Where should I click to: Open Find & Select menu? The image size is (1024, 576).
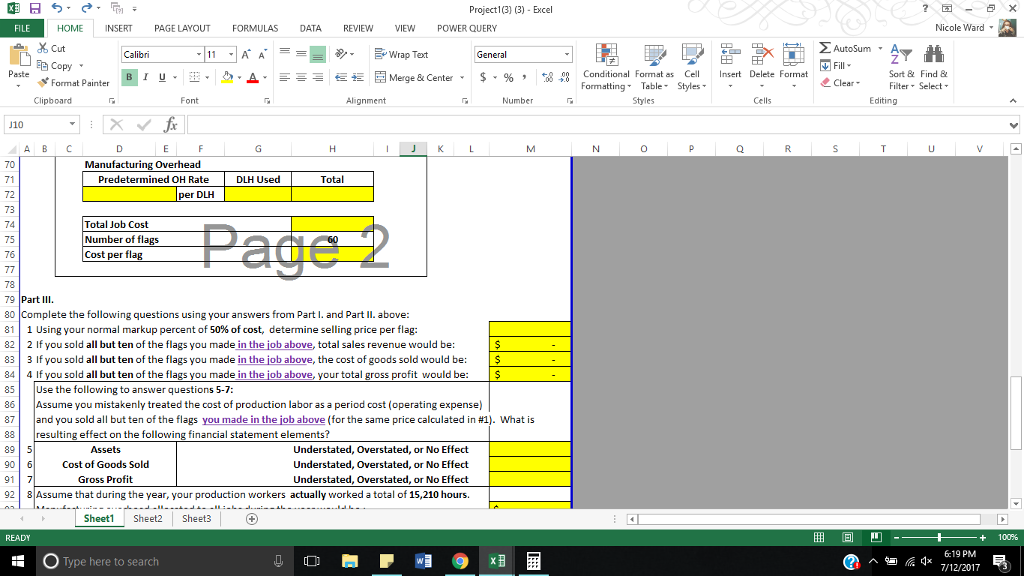point(933,67)
